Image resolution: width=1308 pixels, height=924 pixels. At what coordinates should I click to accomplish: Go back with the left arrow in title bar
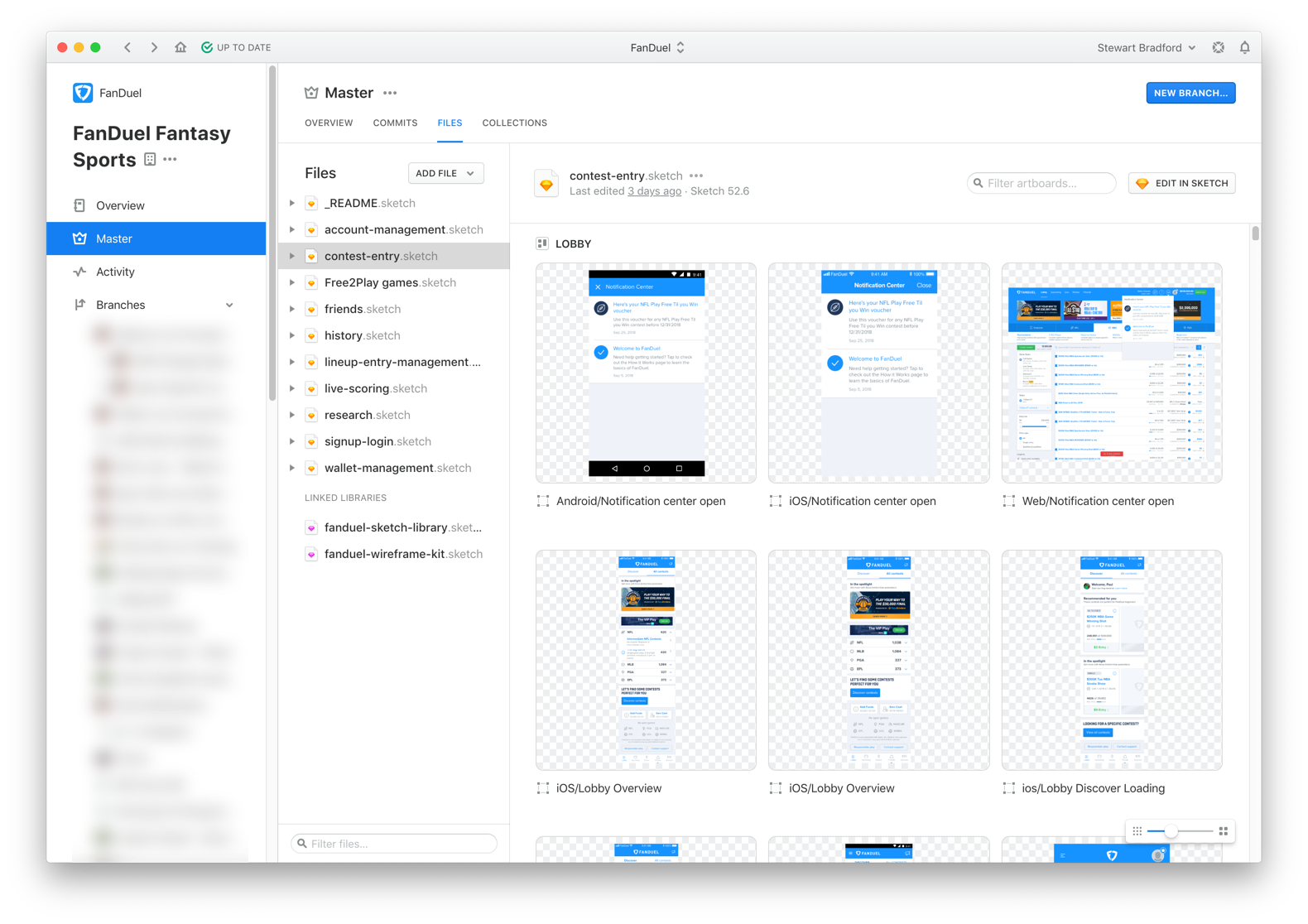(127, 47)
